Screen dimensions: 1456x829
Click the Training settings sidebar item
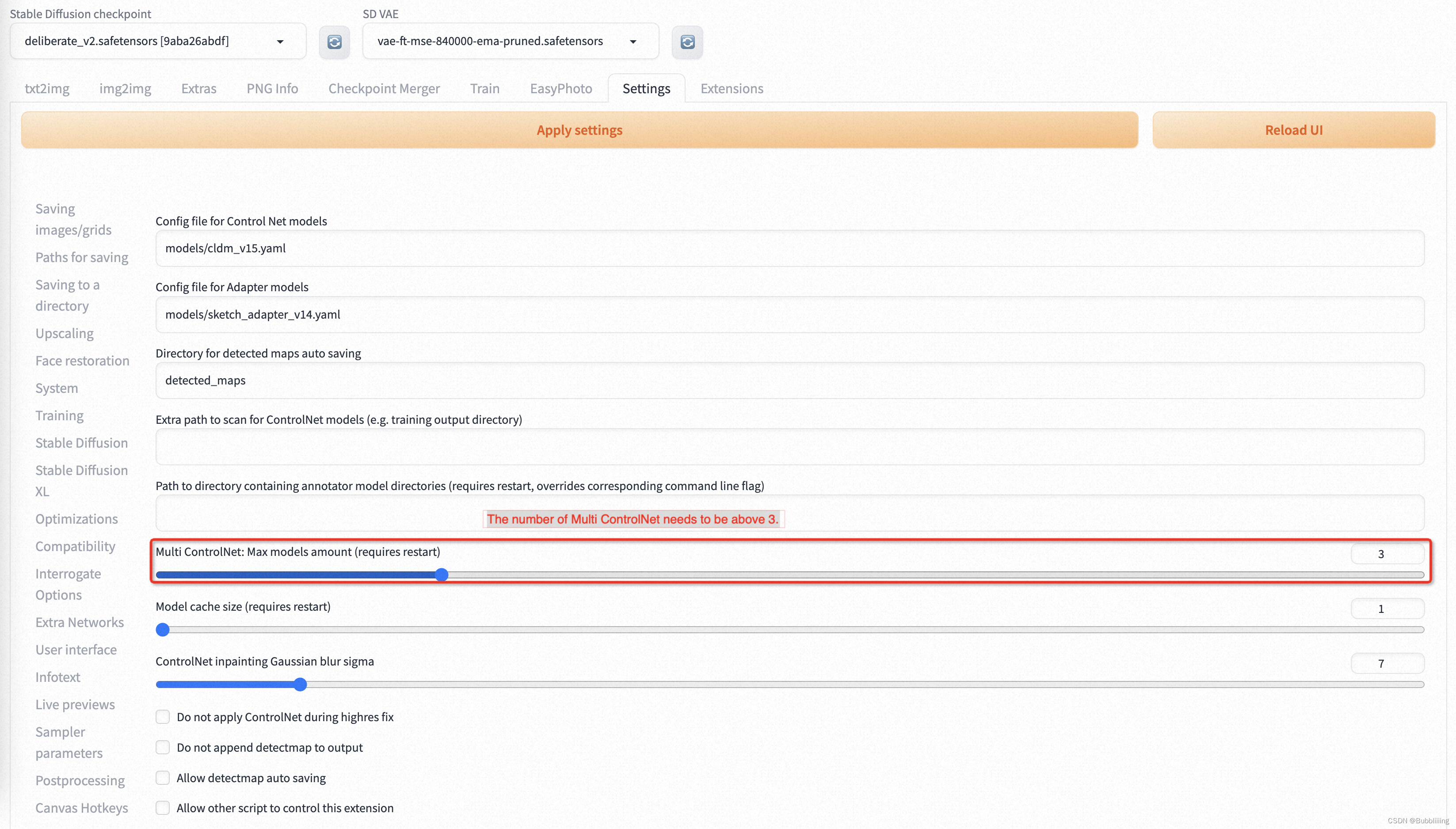pos(58,415)
